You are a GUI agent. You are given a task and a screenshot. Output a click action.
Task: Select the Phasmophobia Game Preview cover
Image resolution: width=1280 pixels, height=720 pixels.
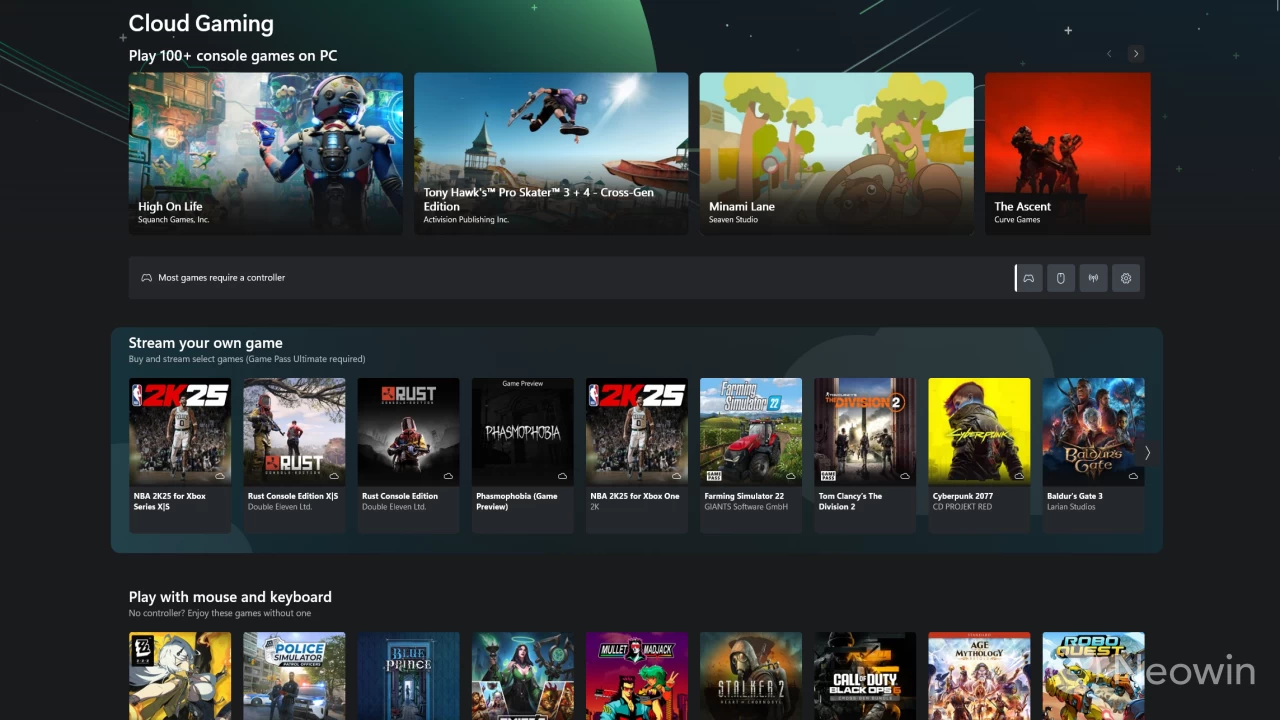pyautogui.click(x=522, y=431)
